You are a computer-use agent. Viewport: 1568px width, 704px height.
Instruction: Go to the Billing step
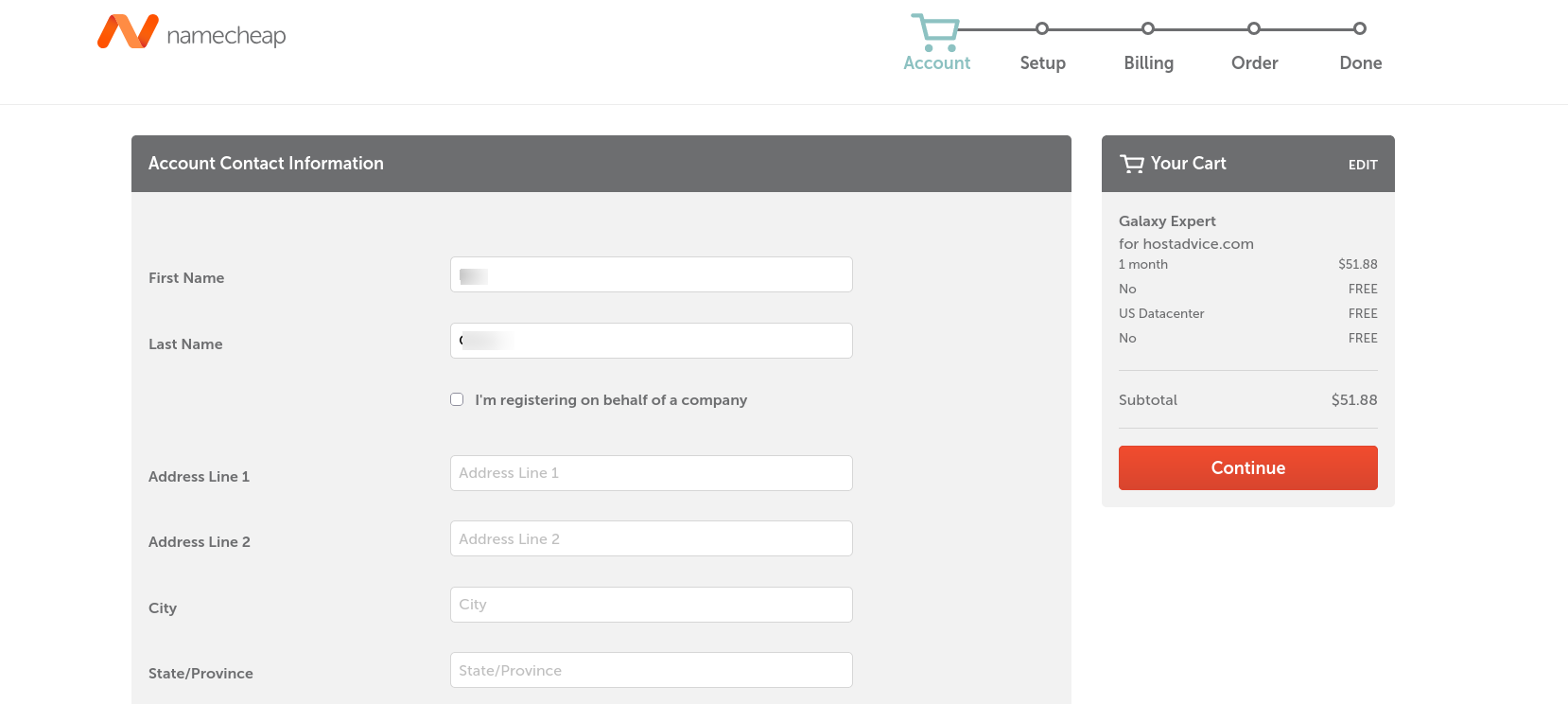(1148, 62)
